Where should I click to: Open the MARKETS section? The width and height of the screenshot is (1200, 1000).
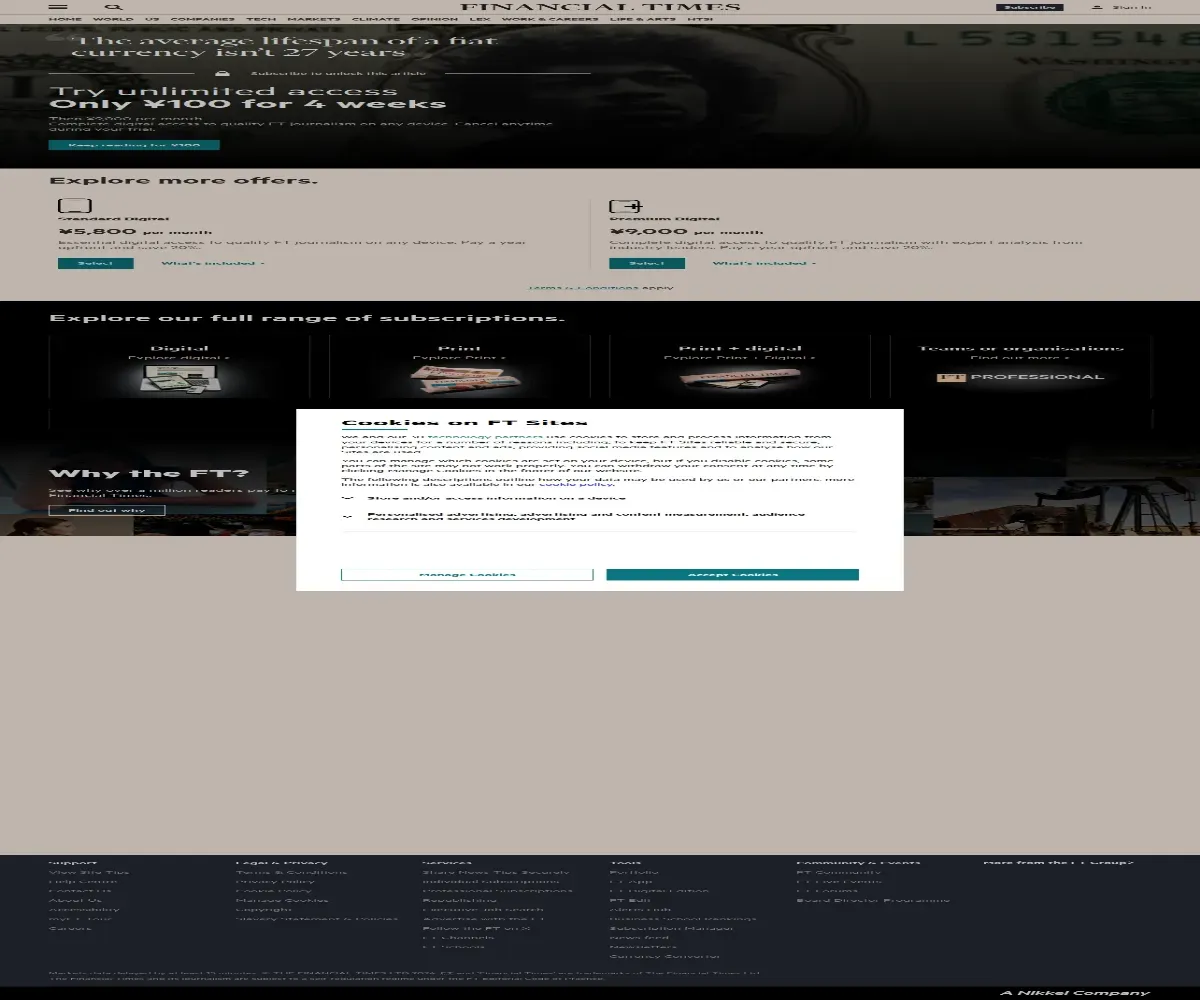click(314, 19)
